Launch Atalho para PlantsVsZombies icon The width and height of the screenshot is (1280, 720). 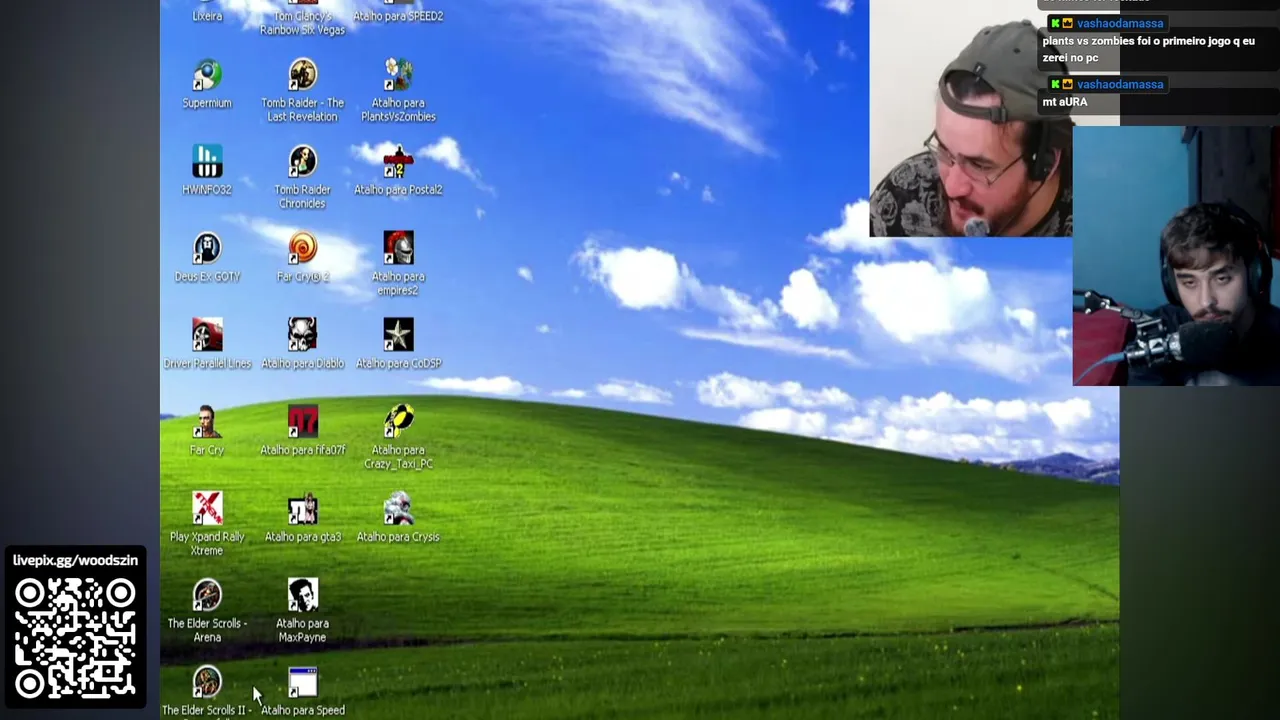(398, 91)
